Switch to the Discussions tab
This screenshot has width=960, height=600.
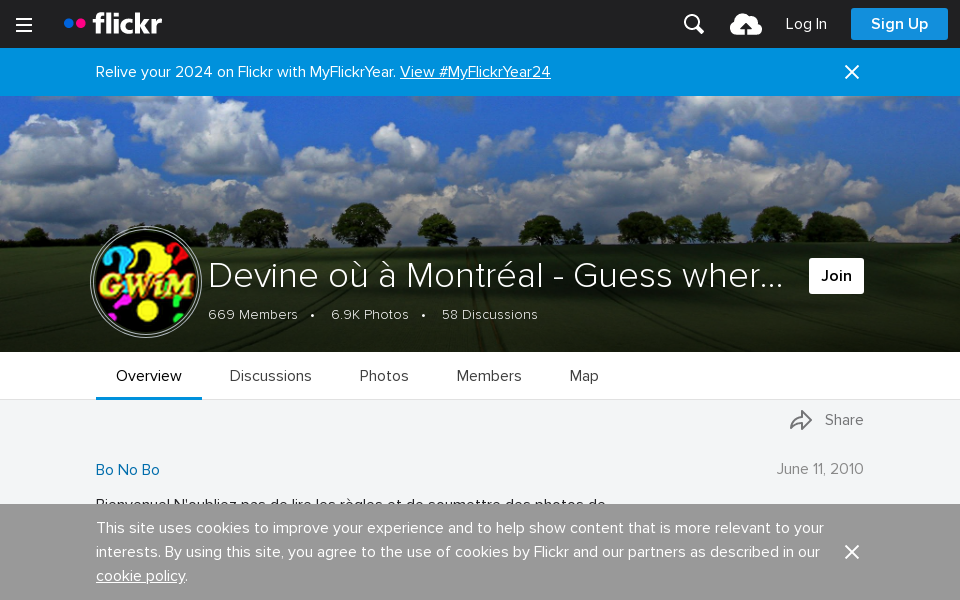[x=270, y=376]
